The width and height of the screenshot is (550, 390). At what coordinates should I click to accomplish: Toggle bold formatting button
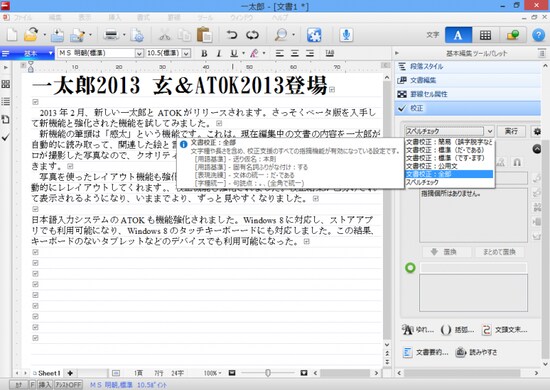point(204,53)
